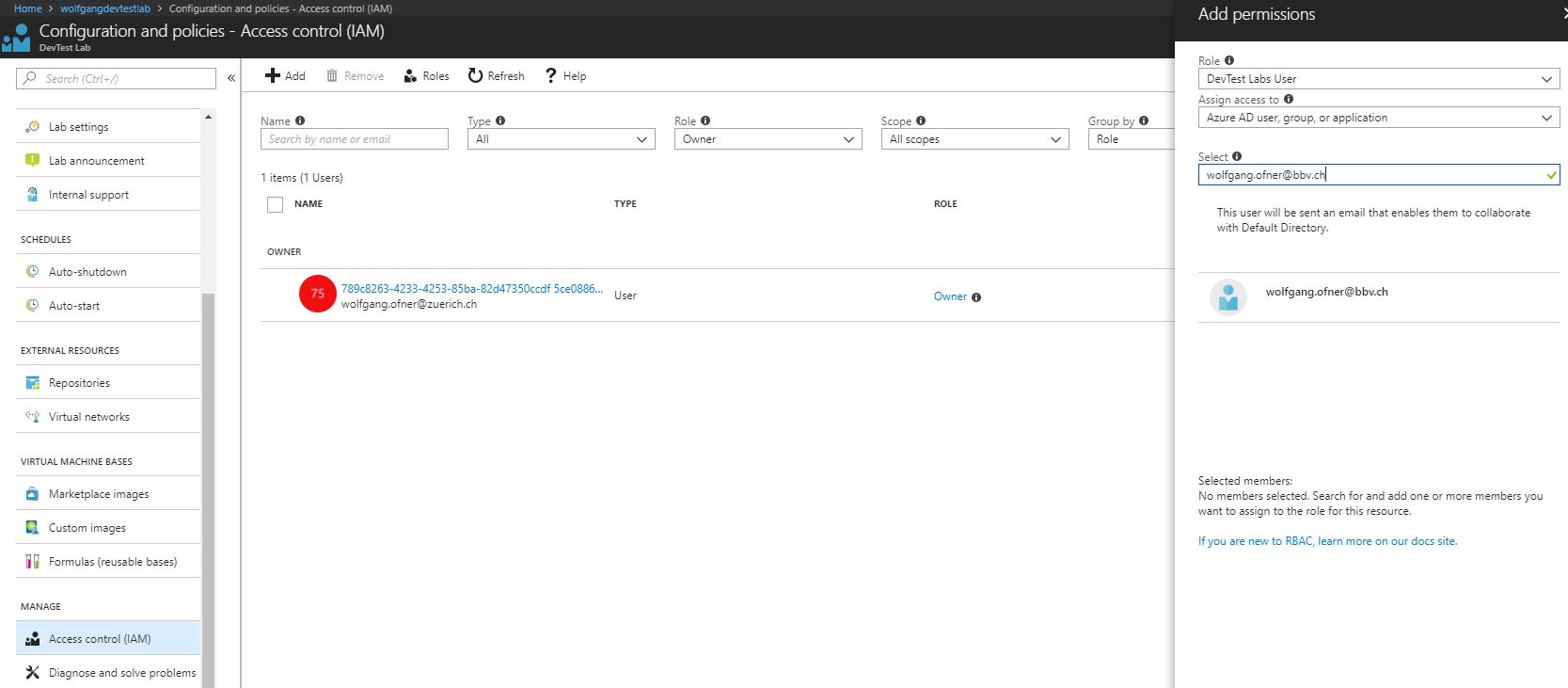This screenshot has height=688, width=1568.
Task: Click the Lab announcement icon
Action: point(33,160)
